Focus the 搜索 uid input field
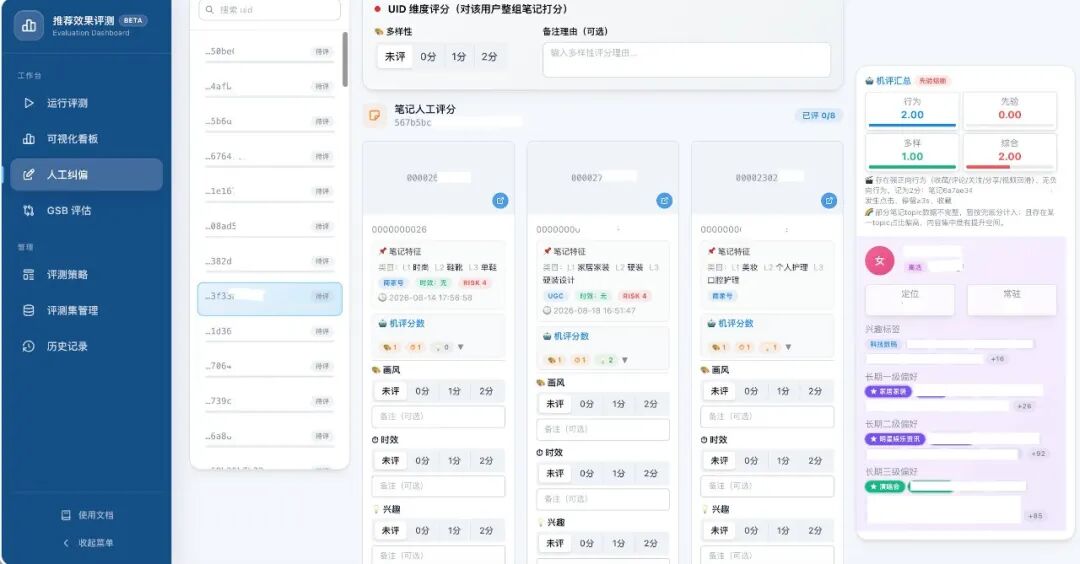The image size is (1080, 564). click(269, 10)
